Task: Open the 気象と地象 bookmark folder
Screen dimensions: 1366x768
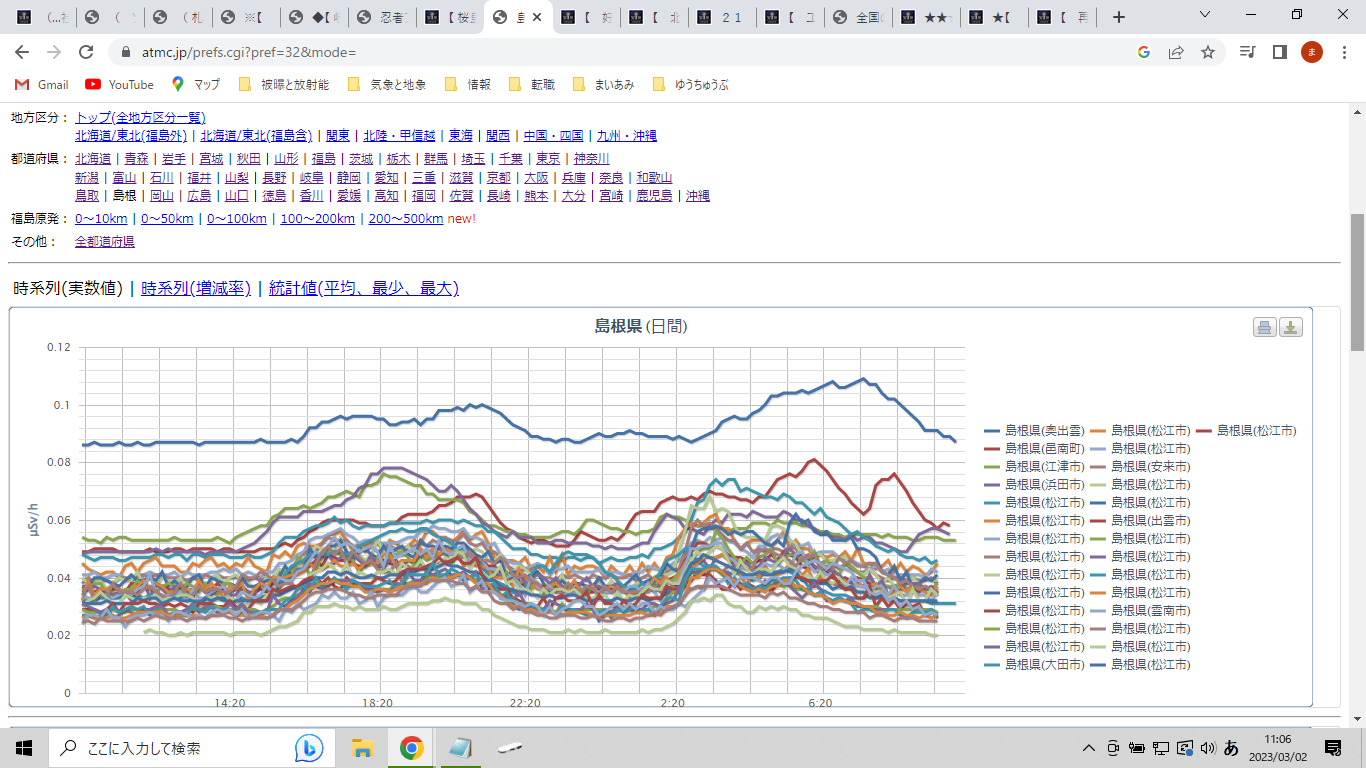Action: pos(386,85)
